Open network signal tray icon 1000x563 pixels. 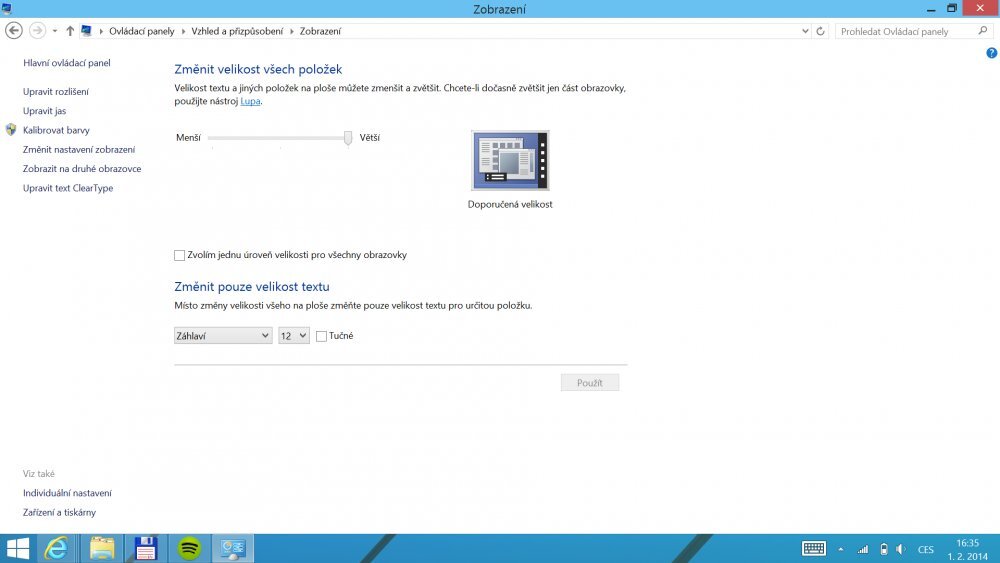[x=863, y=549]
